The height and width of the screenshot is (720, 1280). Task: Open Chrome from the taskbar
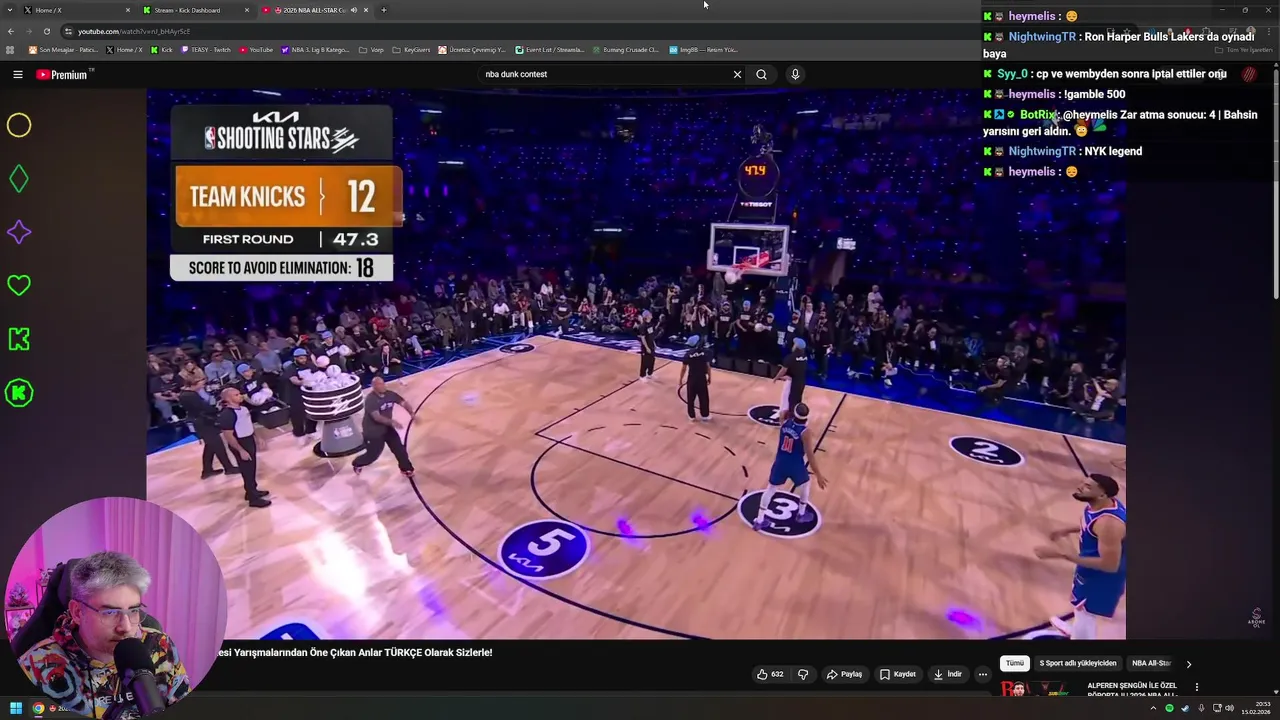coord(38,708)
